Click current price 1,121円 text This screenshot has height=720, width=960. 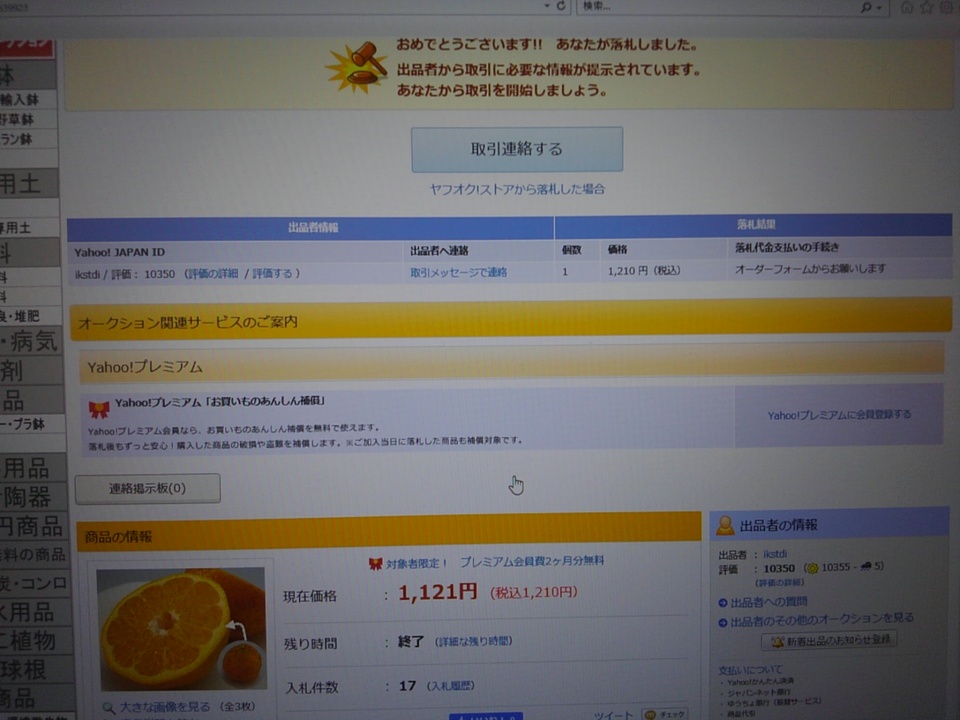pyautogui.click(x=438, y=592)
